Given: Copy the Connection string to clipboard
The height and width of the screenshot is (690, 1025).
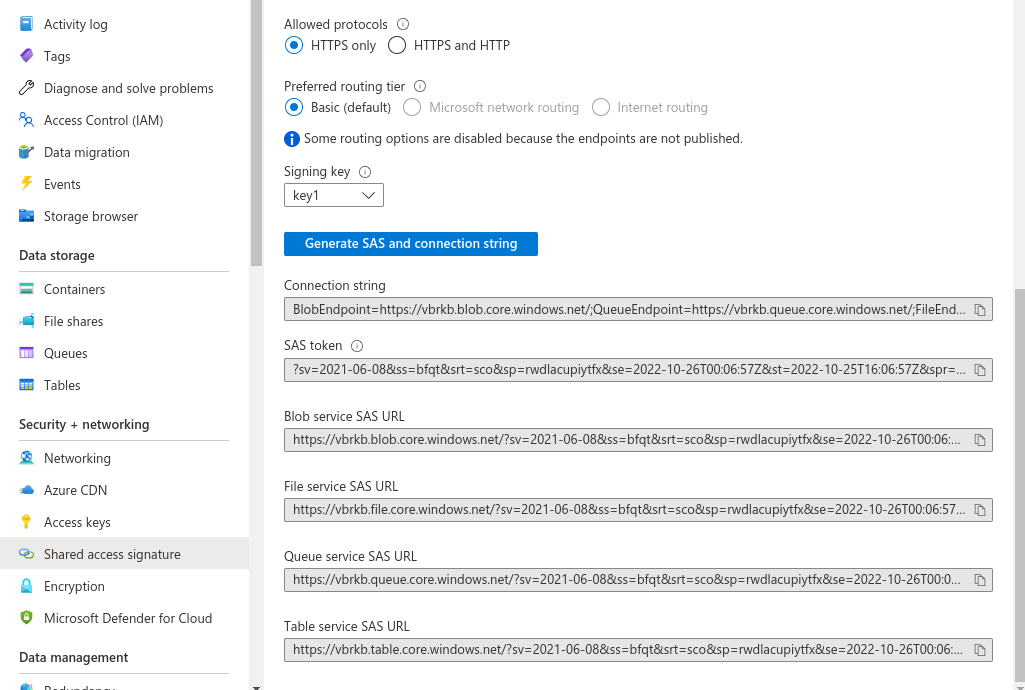Looking at the screenshot, I should coord(980,310).
